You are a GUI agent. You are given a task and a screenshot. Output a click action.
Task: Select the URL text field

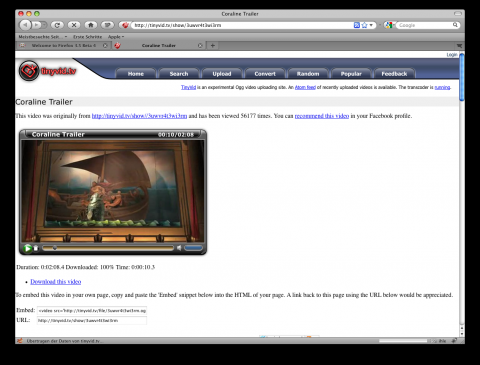(92, 321)
